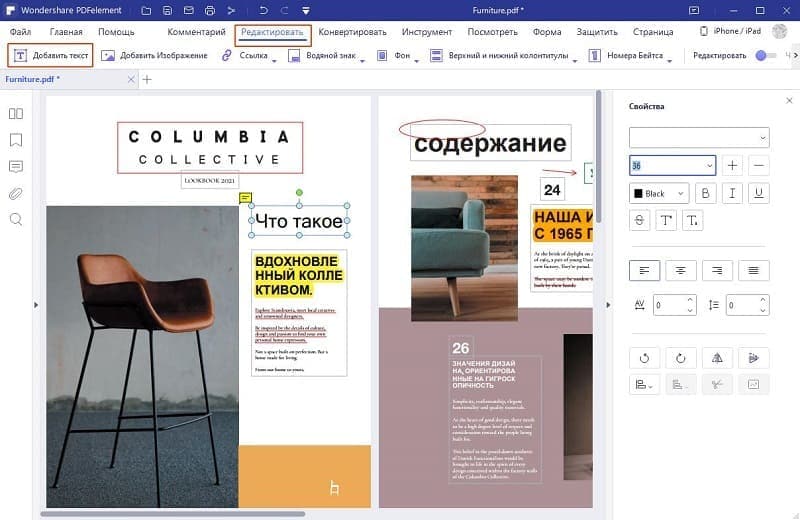Justify text alignment
800x520 pixels.
[x=754, y=270]
